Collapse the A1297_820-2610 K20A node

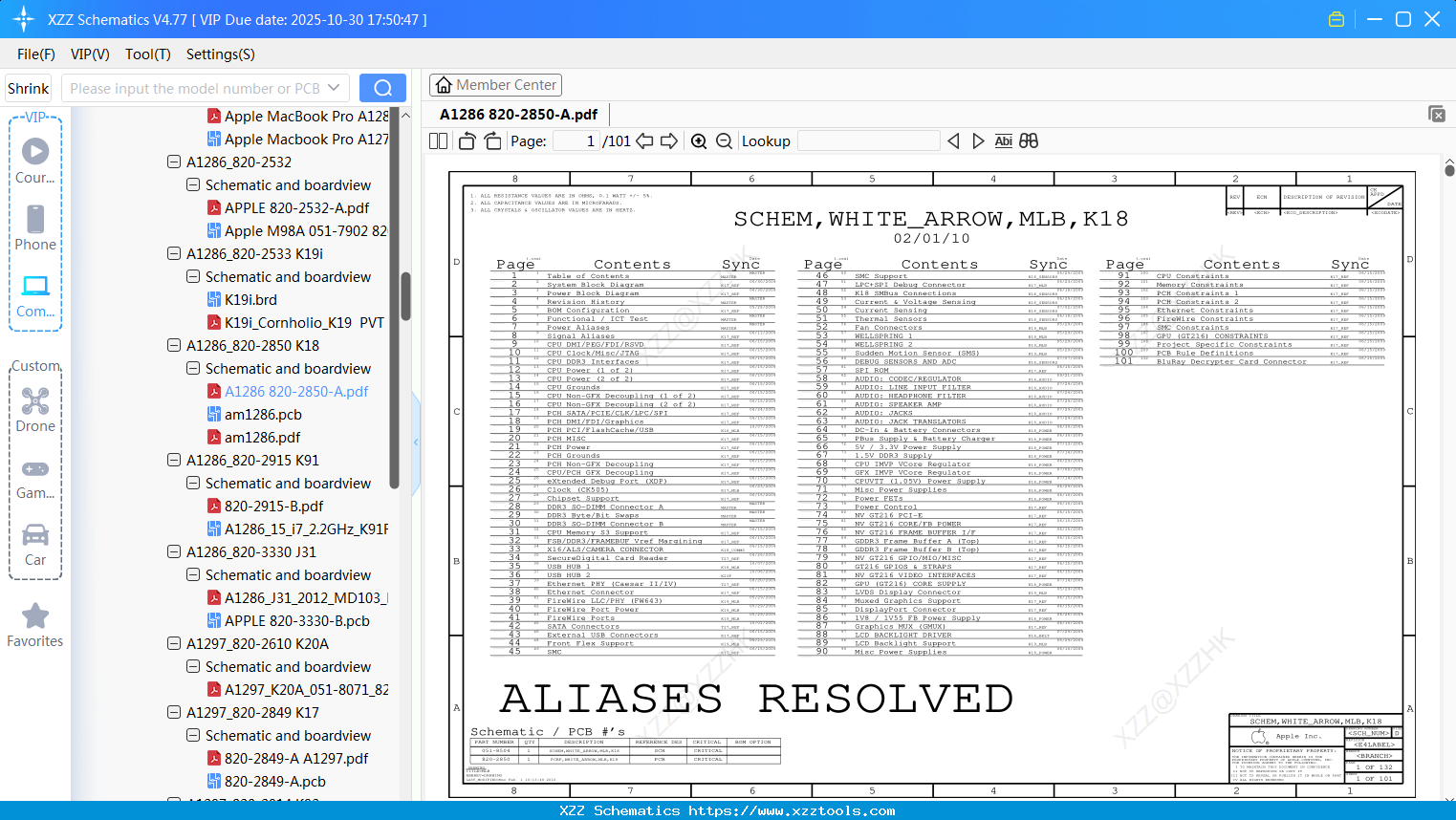(174, 643)
